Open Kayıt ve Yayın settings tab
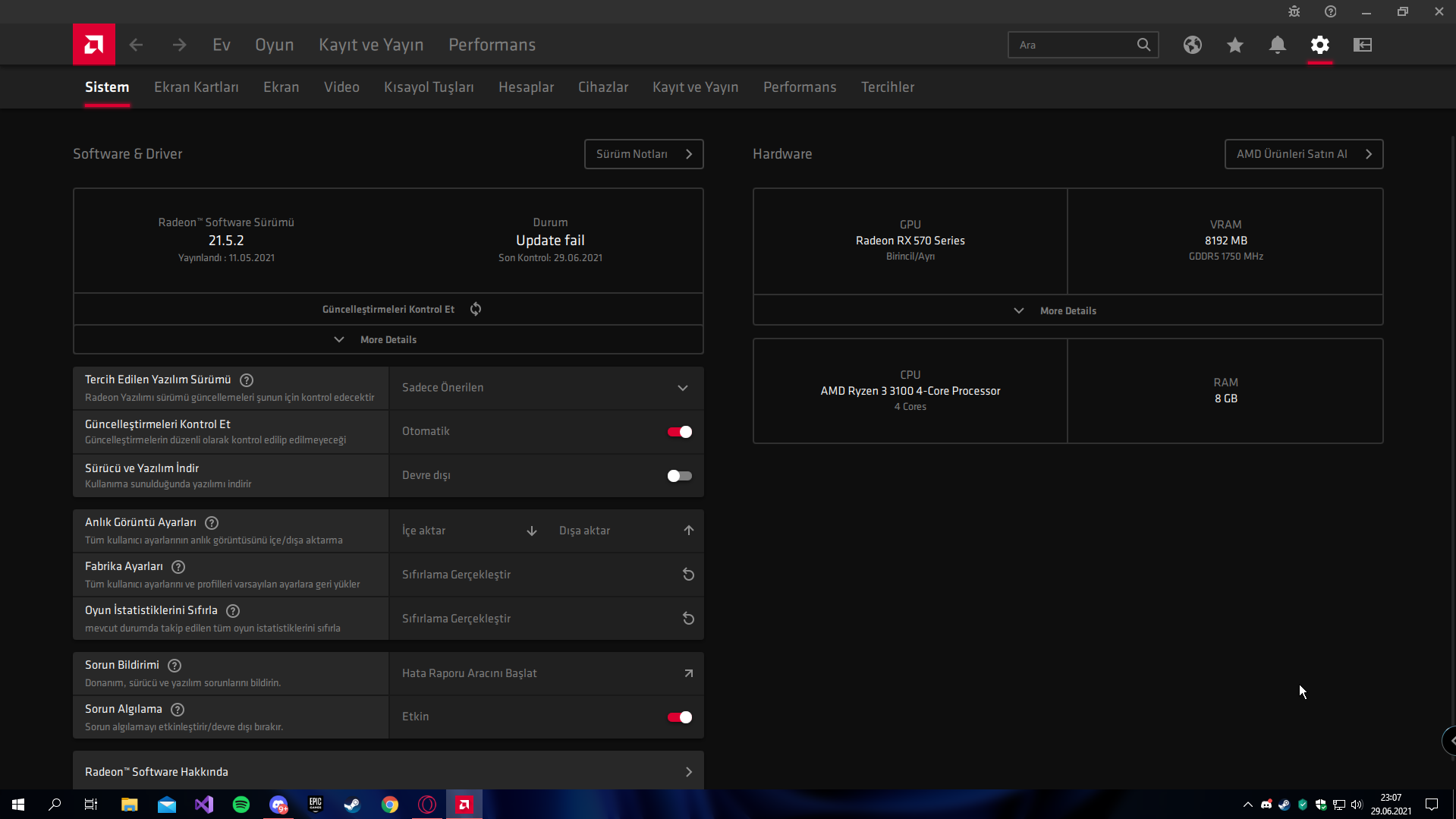1456x819 pixels. click(695, 87)
